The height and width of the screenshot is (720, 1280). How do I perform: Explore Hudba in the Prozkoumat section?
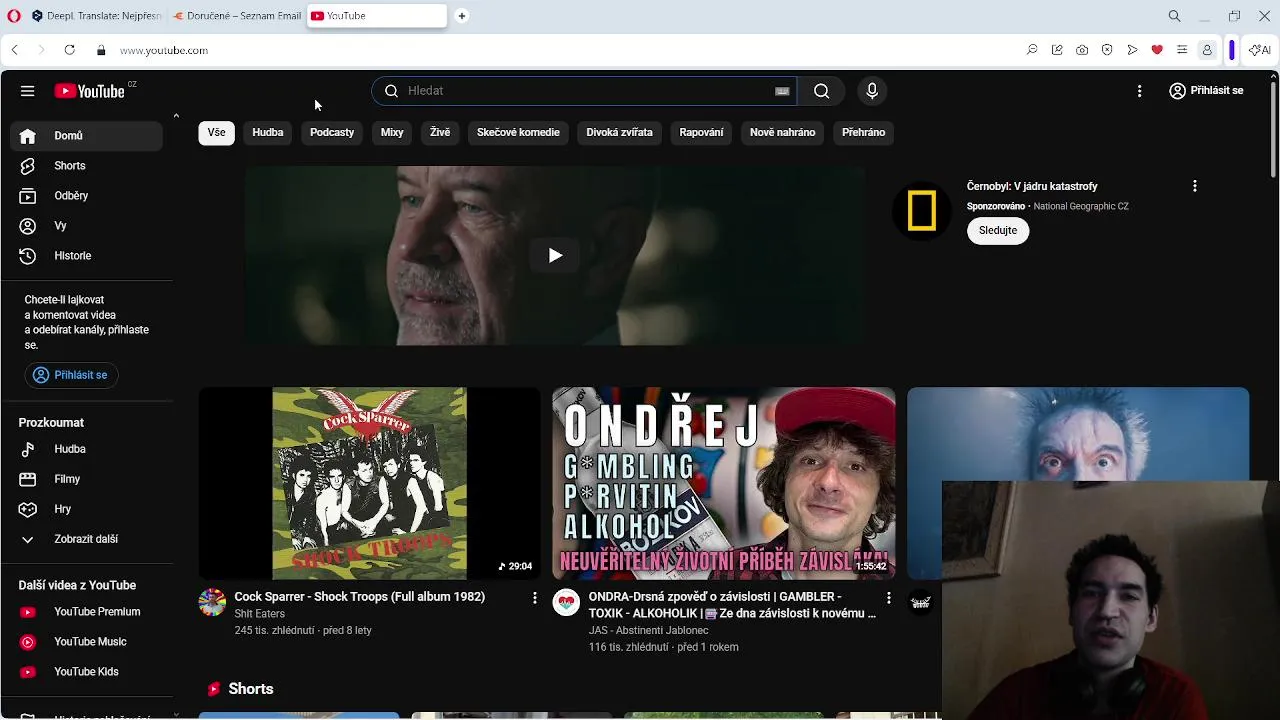tap(87, 449)
